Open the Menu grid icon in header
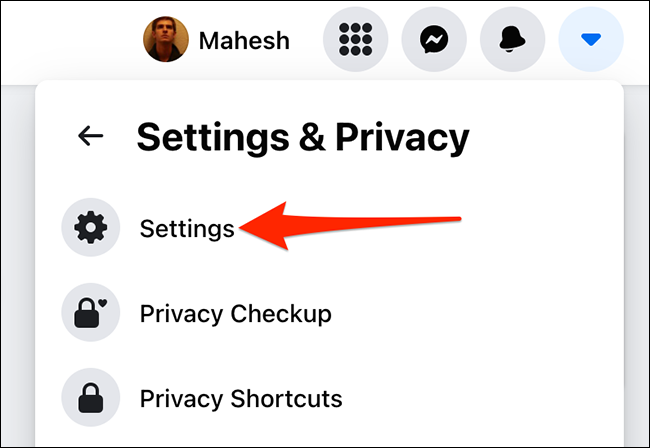This screenshot has height=448, width=650. 355,39
